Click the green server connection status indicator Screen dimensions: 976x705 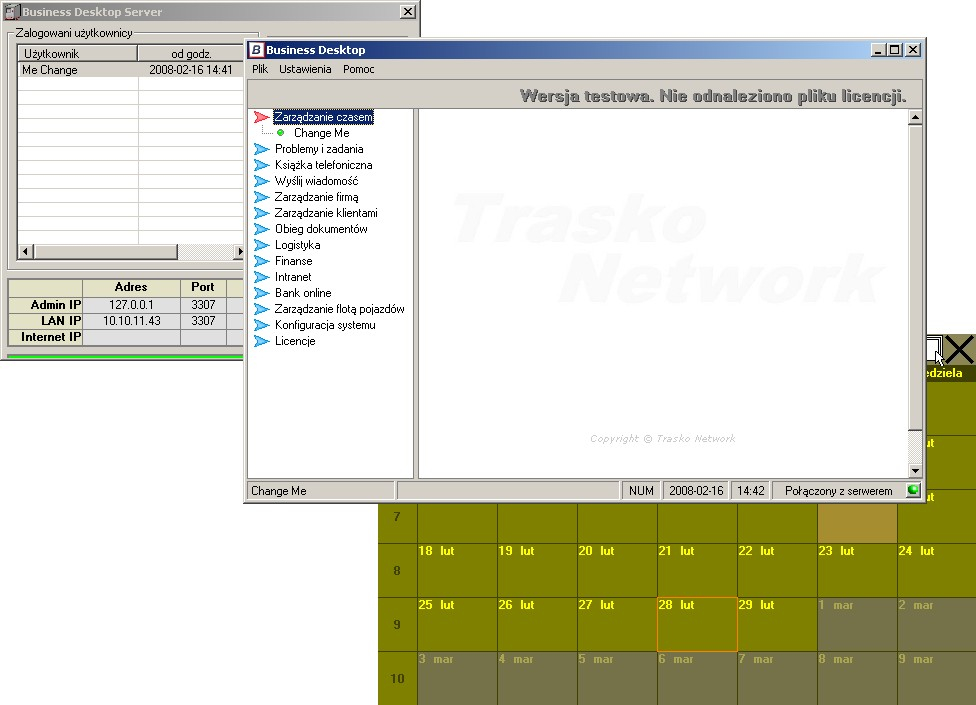click(913, 490)
